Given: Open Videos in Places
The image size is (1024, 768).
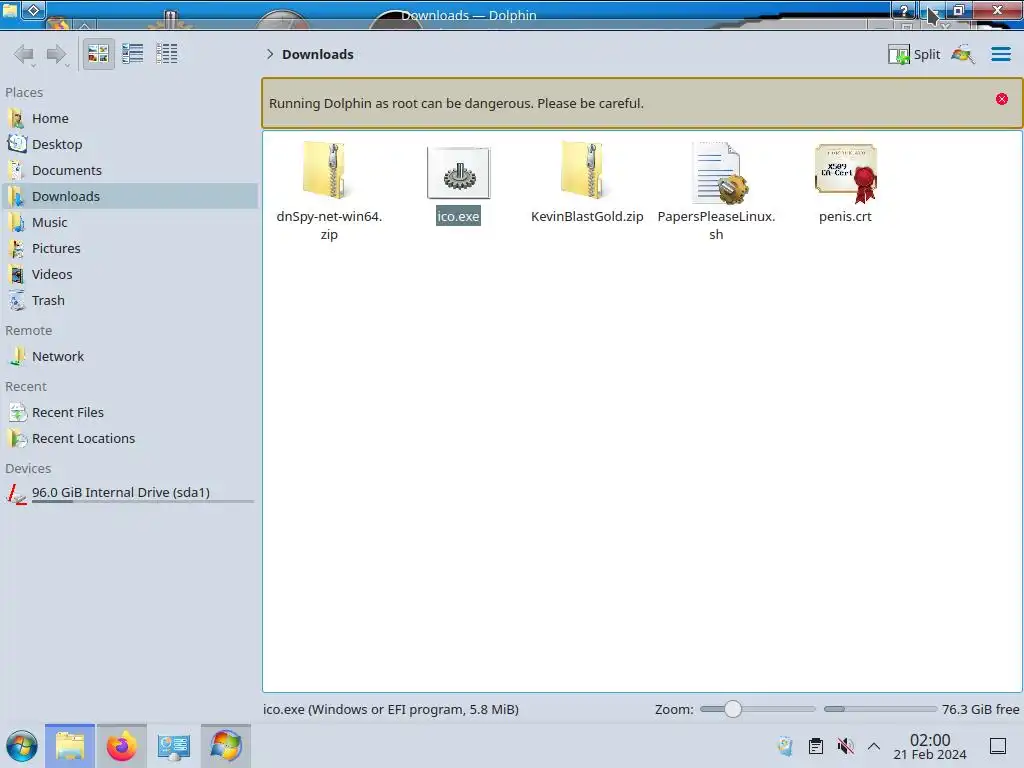Looking at the screenshot, I should [129, 275].
